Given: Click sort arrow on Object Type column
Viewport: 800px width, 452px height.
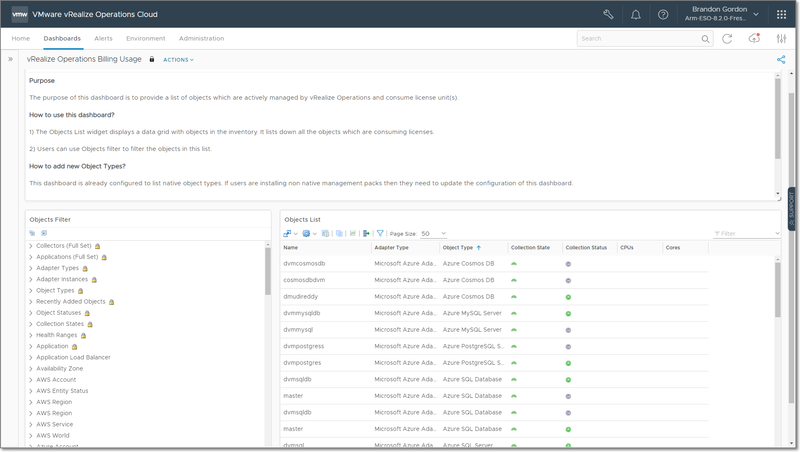Looking at the screenshot, I should pos(479,248).
